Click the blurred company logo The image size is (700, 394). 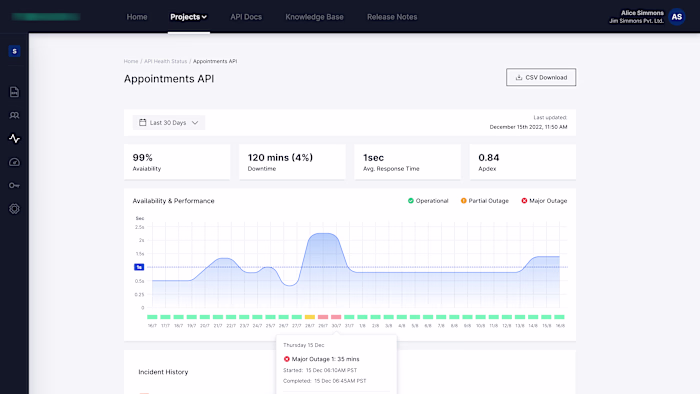click(x=46, y=17)
